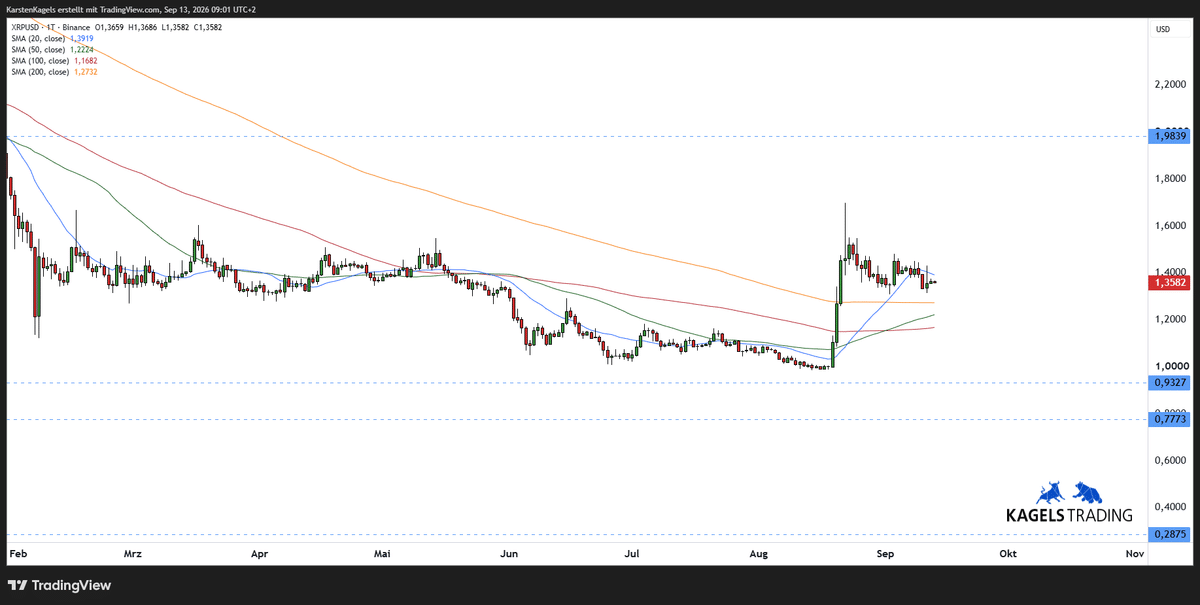Click the 1,2000 price axis tick
Screen dimensions: 1200x605
pyautogui.click(x=1169, y=320)
